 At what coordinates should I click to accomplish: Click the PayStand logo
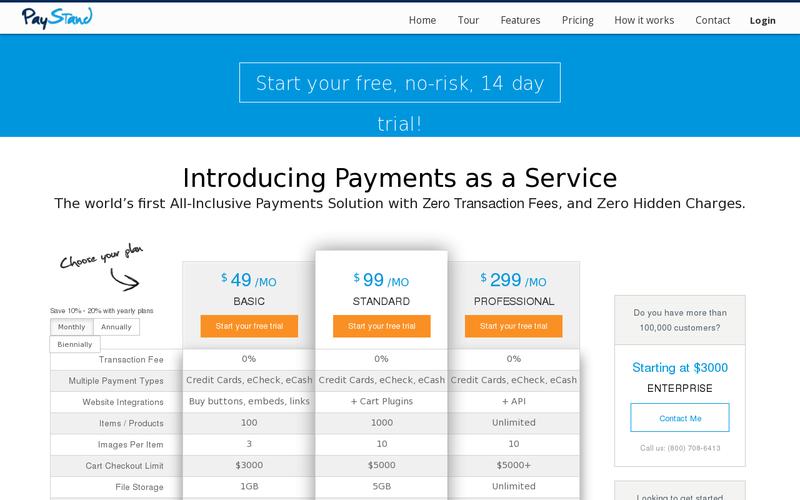(x=56, y=17)
